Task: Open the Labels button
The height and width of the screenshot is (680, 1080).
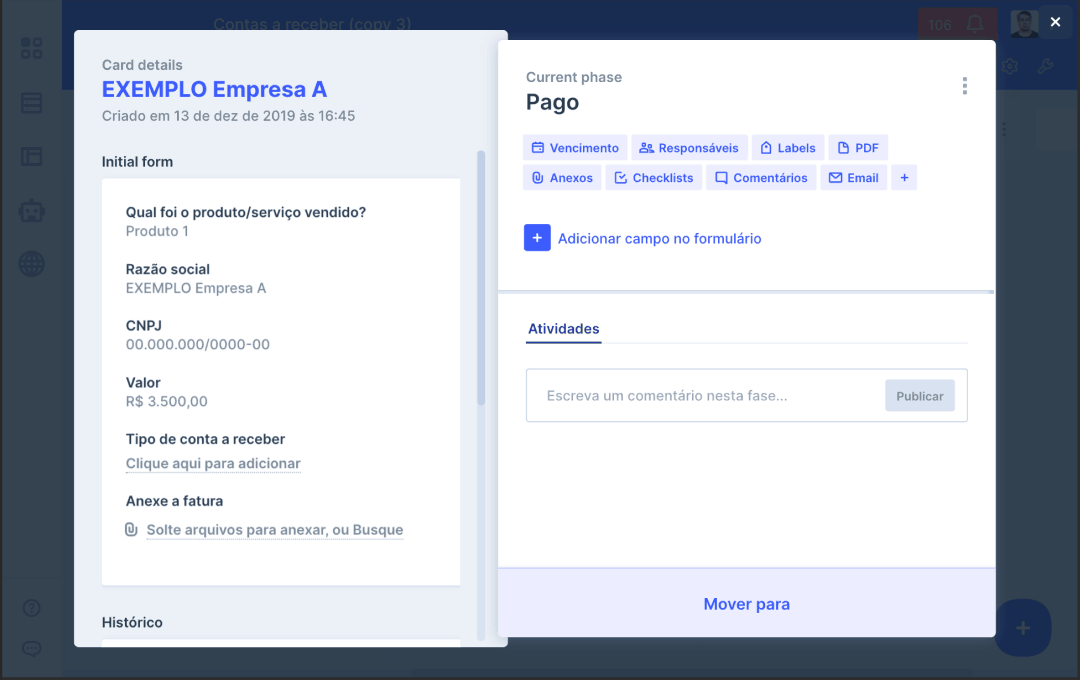Action: click(x=787, y=148)
